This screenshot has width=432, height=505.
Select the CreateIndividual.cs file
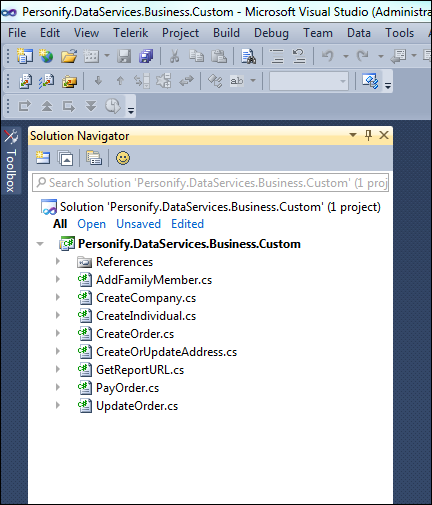[x=146, y=316]
